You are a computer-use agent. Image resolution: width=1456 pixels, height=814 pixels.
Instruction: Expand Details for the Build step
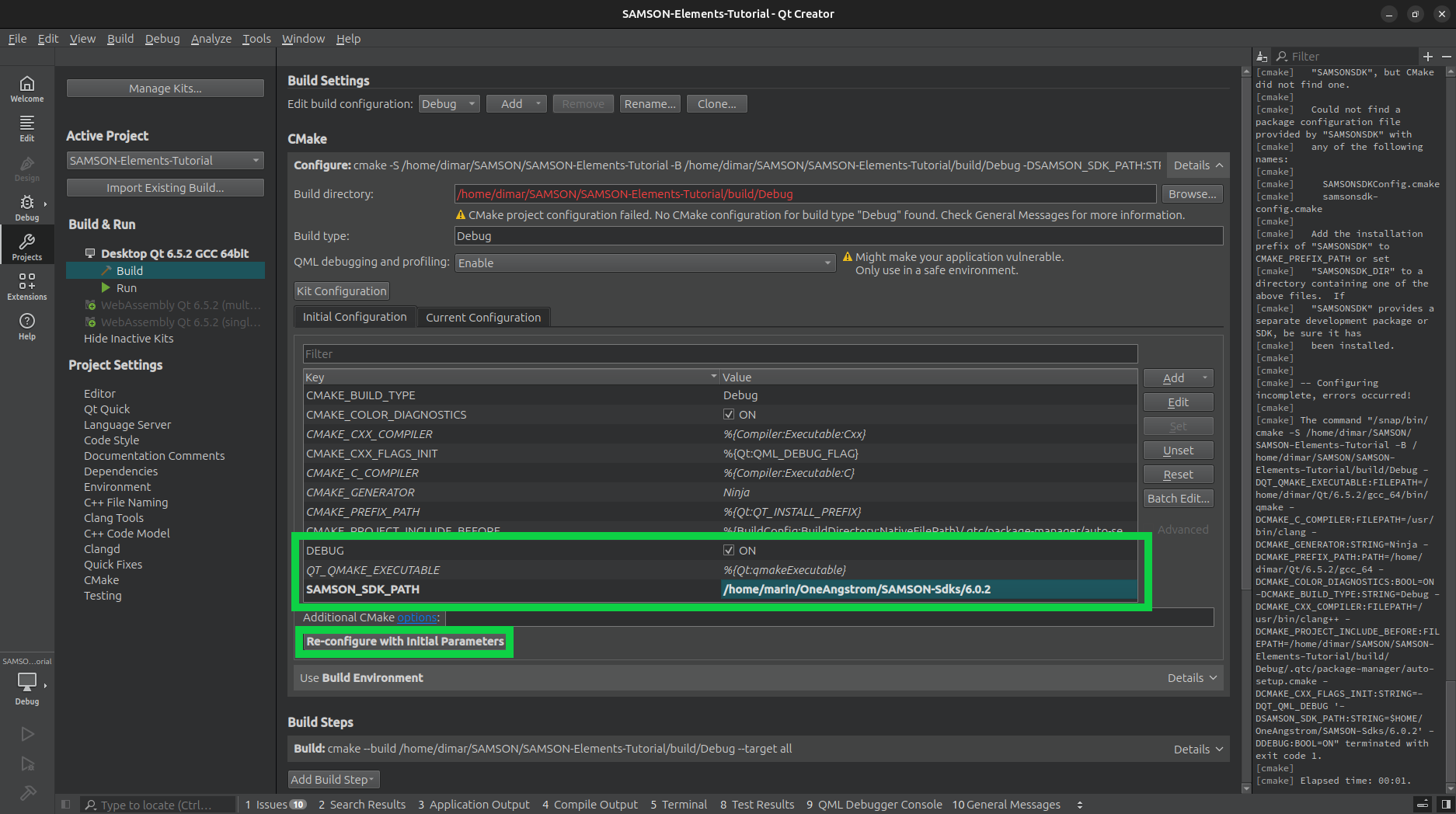tap(1196, 749)
